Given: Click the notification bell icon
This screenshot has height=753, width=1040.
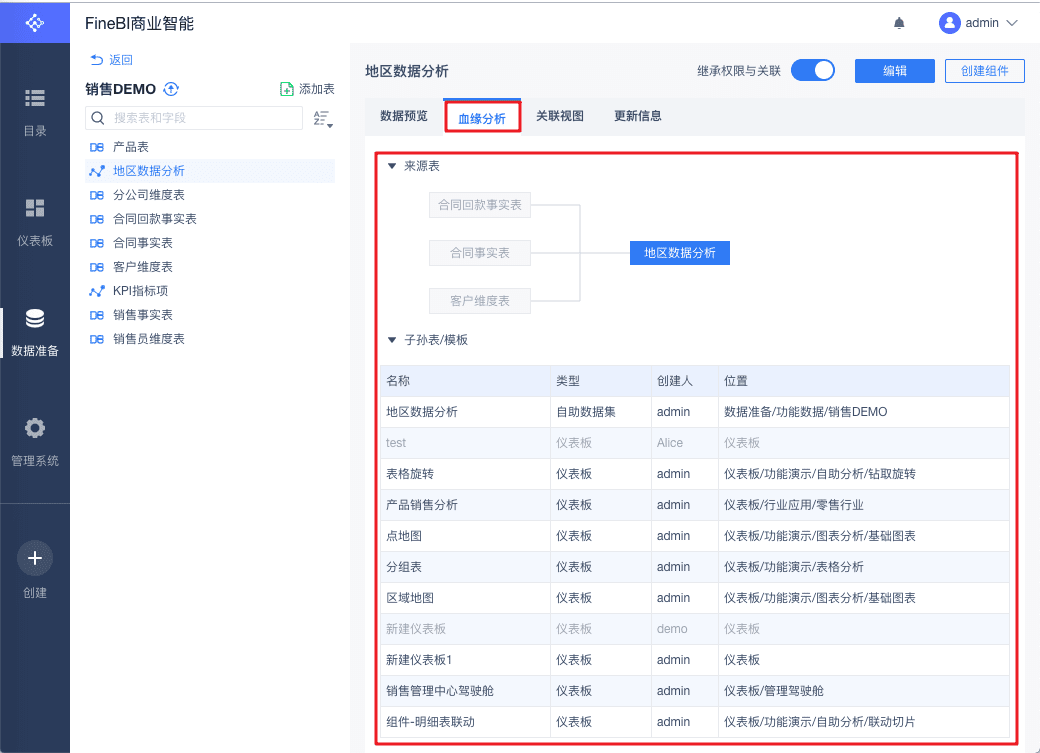Looking at the screenshot, I should (x=899, y=23).
